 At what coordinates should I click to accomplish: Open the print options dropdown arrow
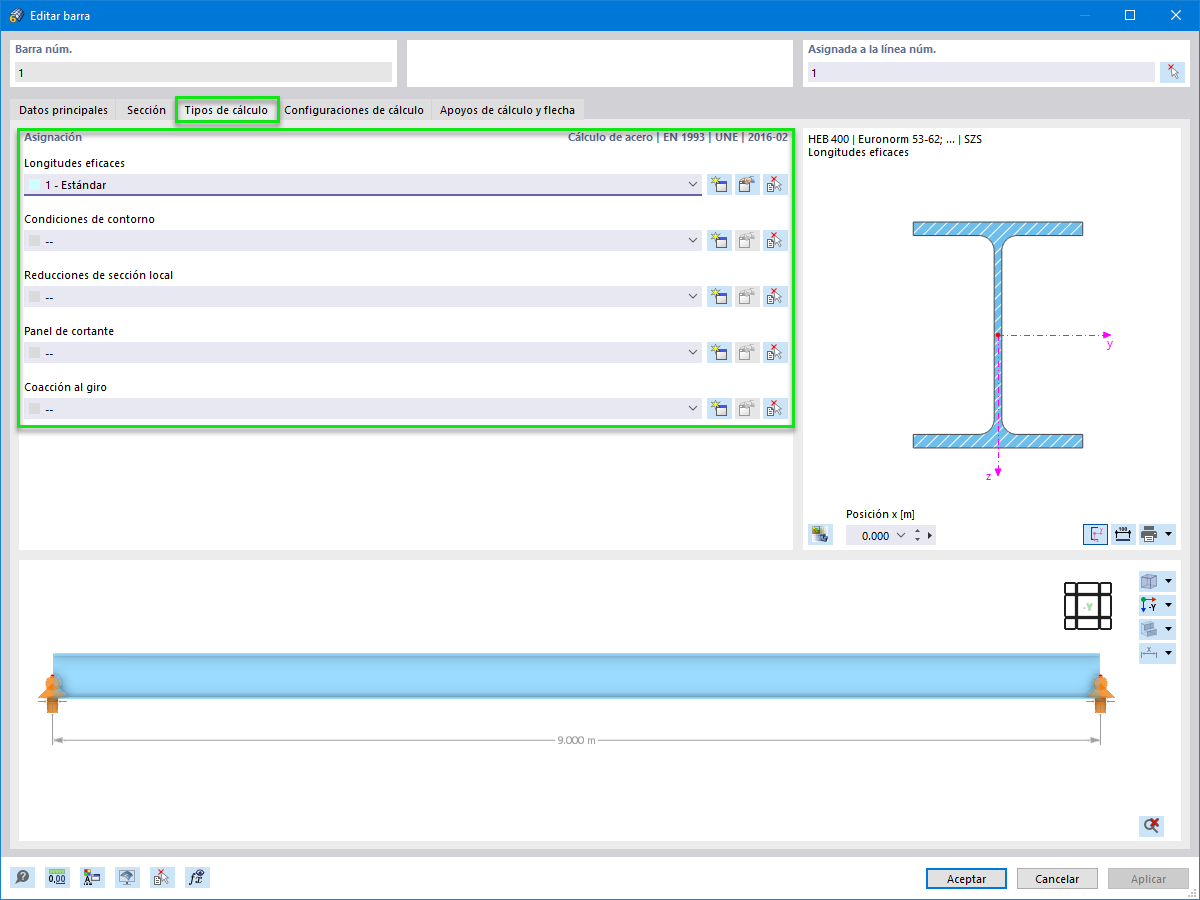pyautogui.click(x=1168, y=534)
